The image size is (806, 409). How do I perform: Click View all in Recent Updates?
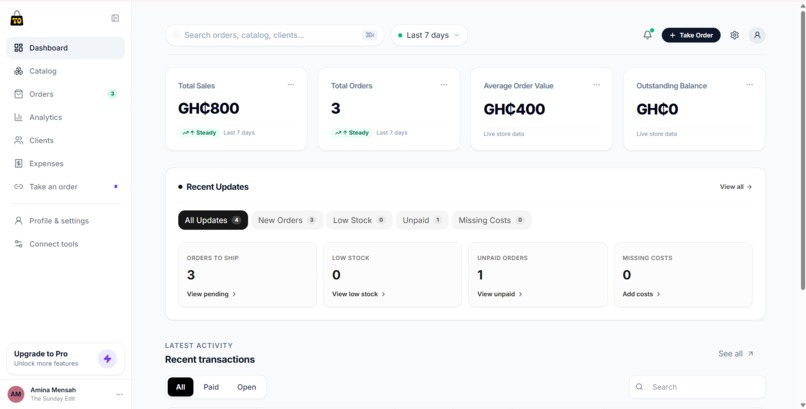click(736, 187)
